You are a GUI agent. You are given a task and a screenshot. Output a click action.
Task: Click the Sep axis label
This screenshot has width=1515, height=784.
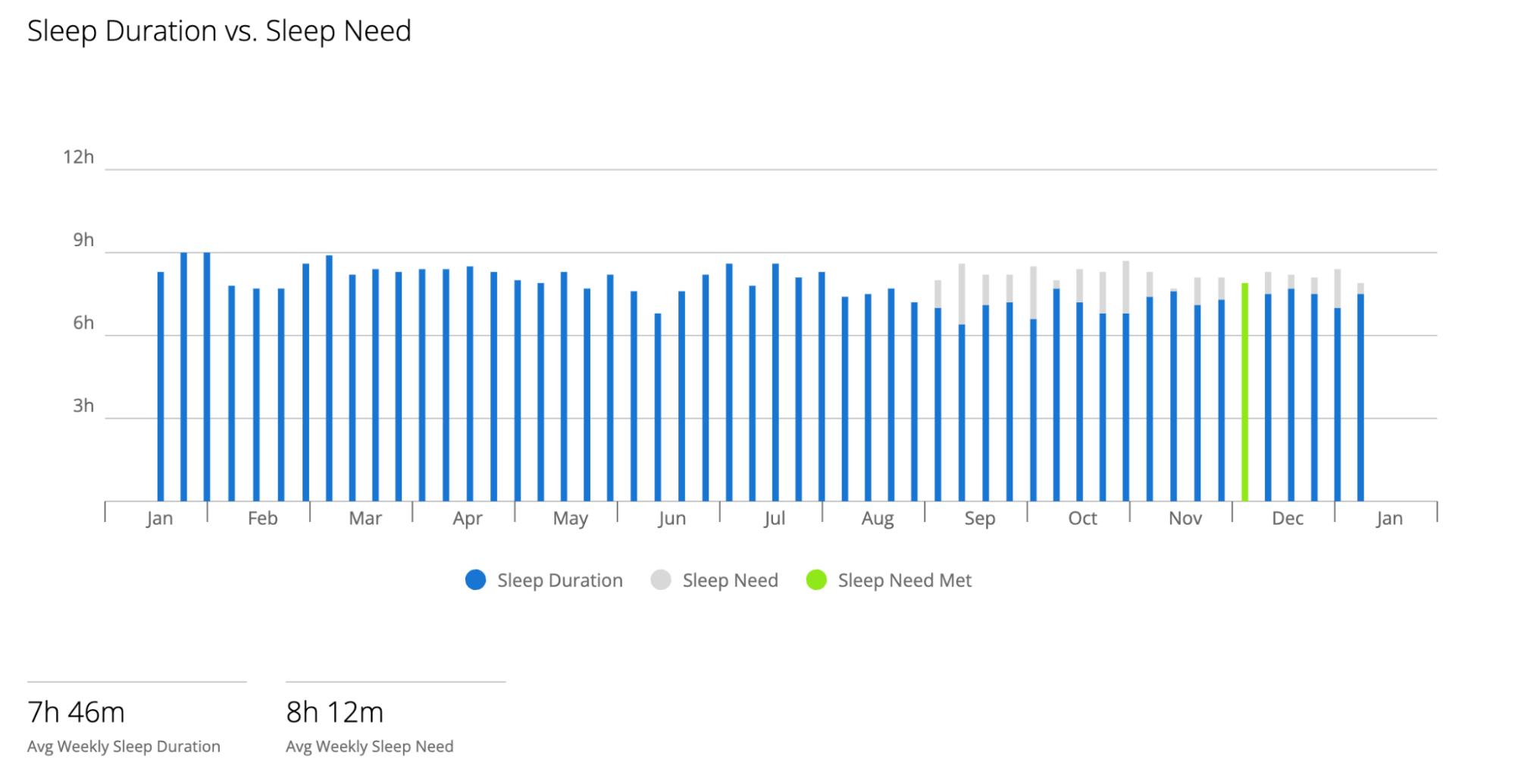(979, 519)
